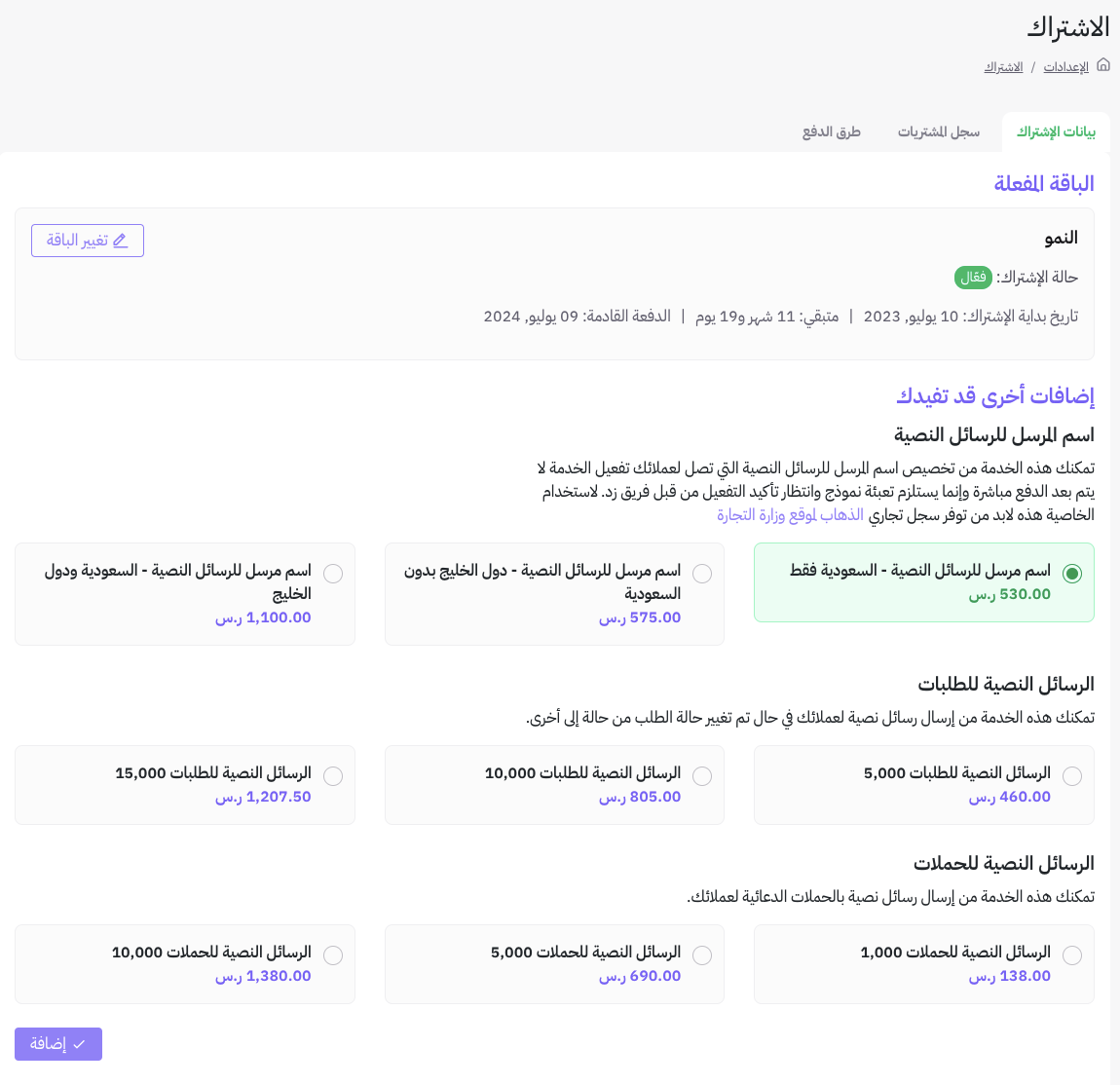Image resolution: width=1120 pixels, height=1085 pixels.
Task: Click the الاشتراك page title
Action: pyautogui.click(x=1068, y=28)
